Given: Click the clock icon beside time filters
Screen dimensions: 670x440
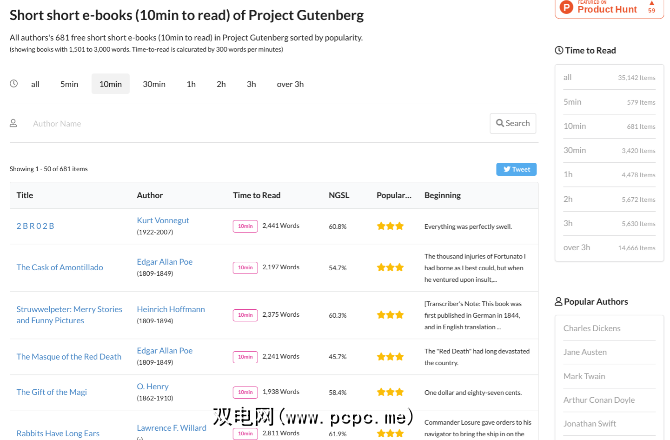Looking at the screenshot, I should tap(14, 83).
